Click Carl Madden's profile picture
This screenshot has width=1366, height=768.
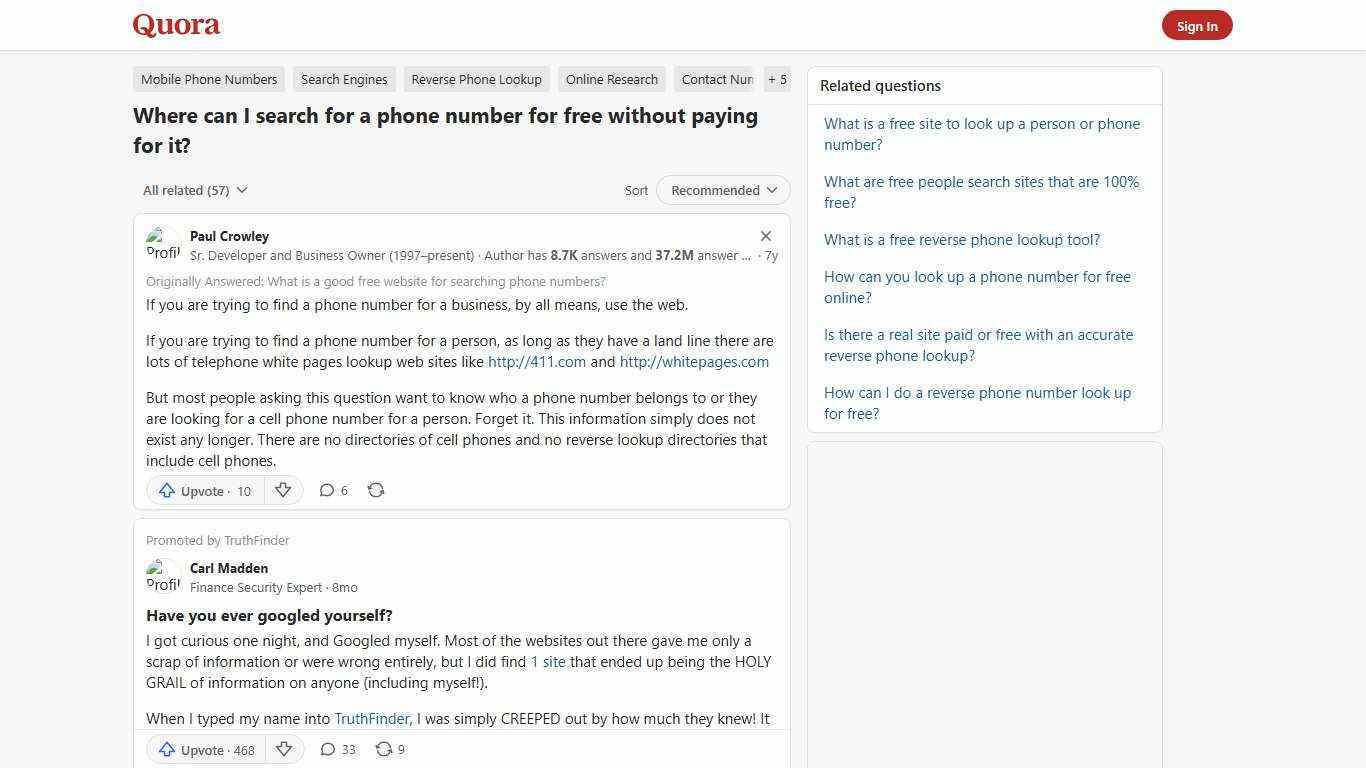[163, 576]
